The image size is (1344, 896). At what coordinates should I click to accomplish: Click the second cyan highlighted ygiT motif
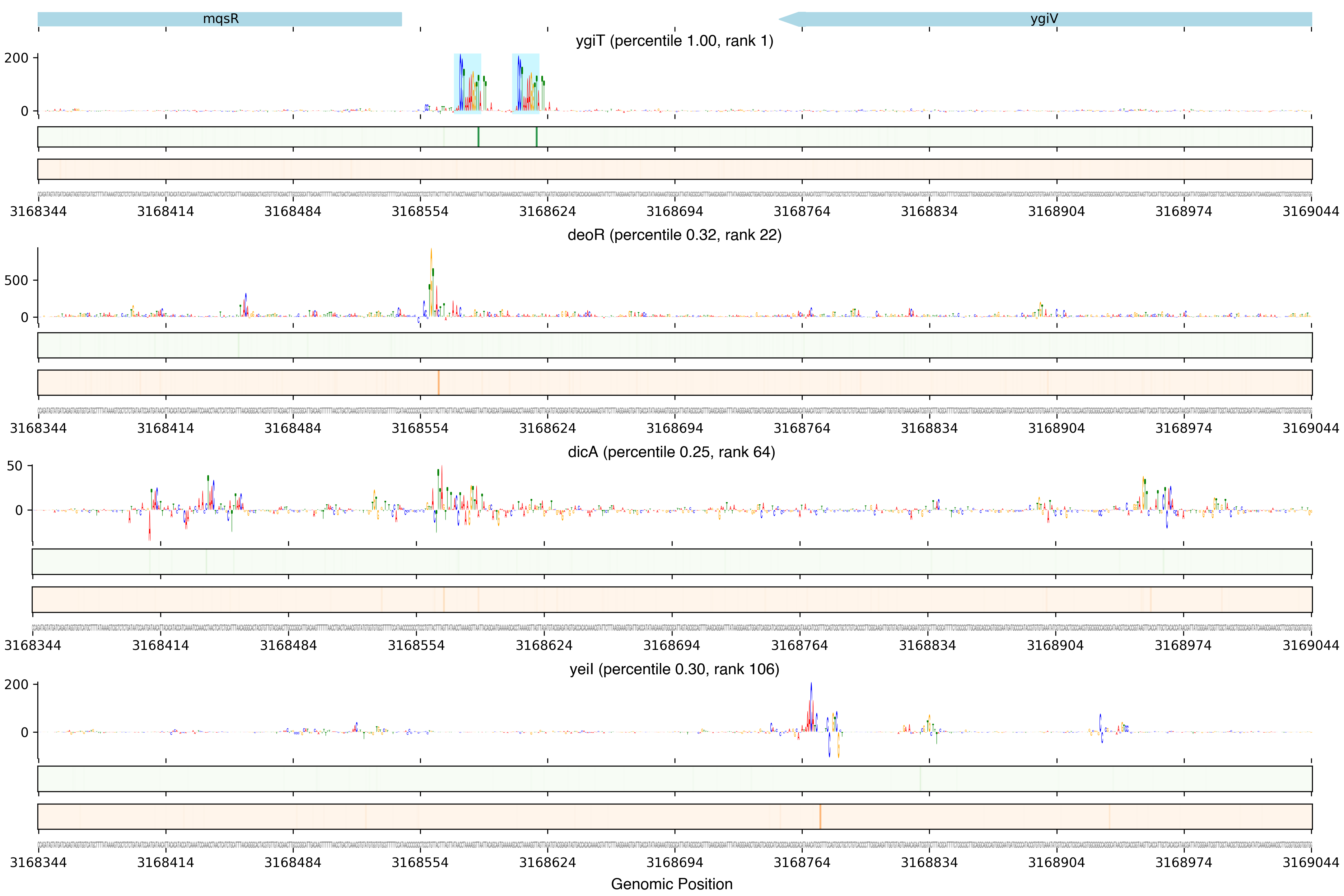pyautogui.click(x=525, y=84)
